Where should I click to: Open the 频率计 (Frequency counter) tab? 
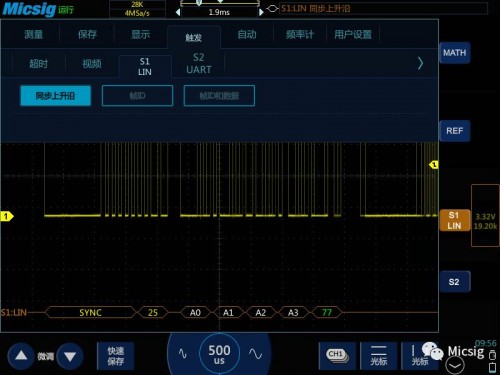300,34
